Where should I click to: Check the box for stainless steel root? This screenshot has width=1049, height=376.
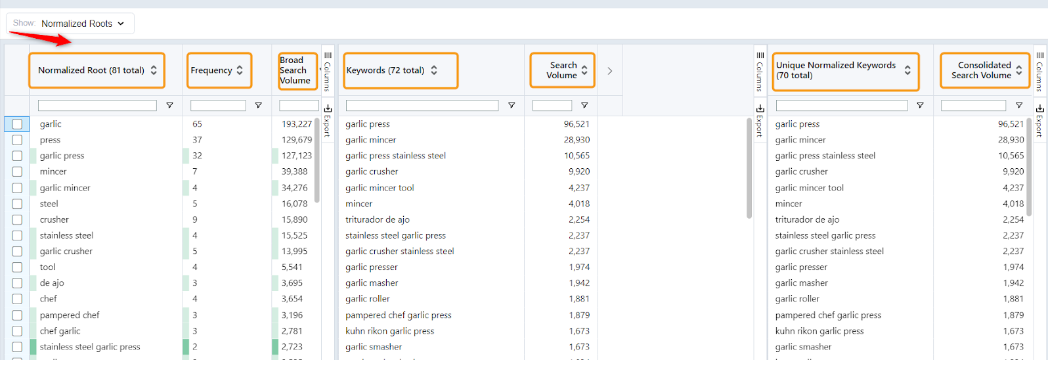pos(17,236)
